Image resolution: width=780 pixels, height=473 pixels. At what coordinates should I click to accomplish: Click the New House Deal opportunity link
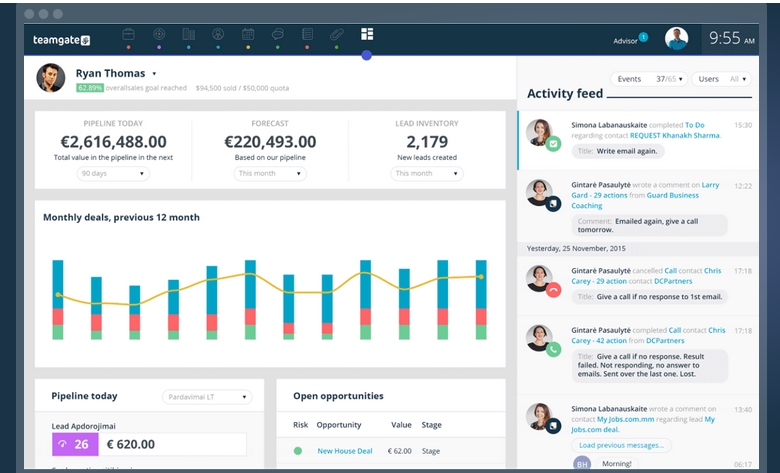(x=344, y=451)
